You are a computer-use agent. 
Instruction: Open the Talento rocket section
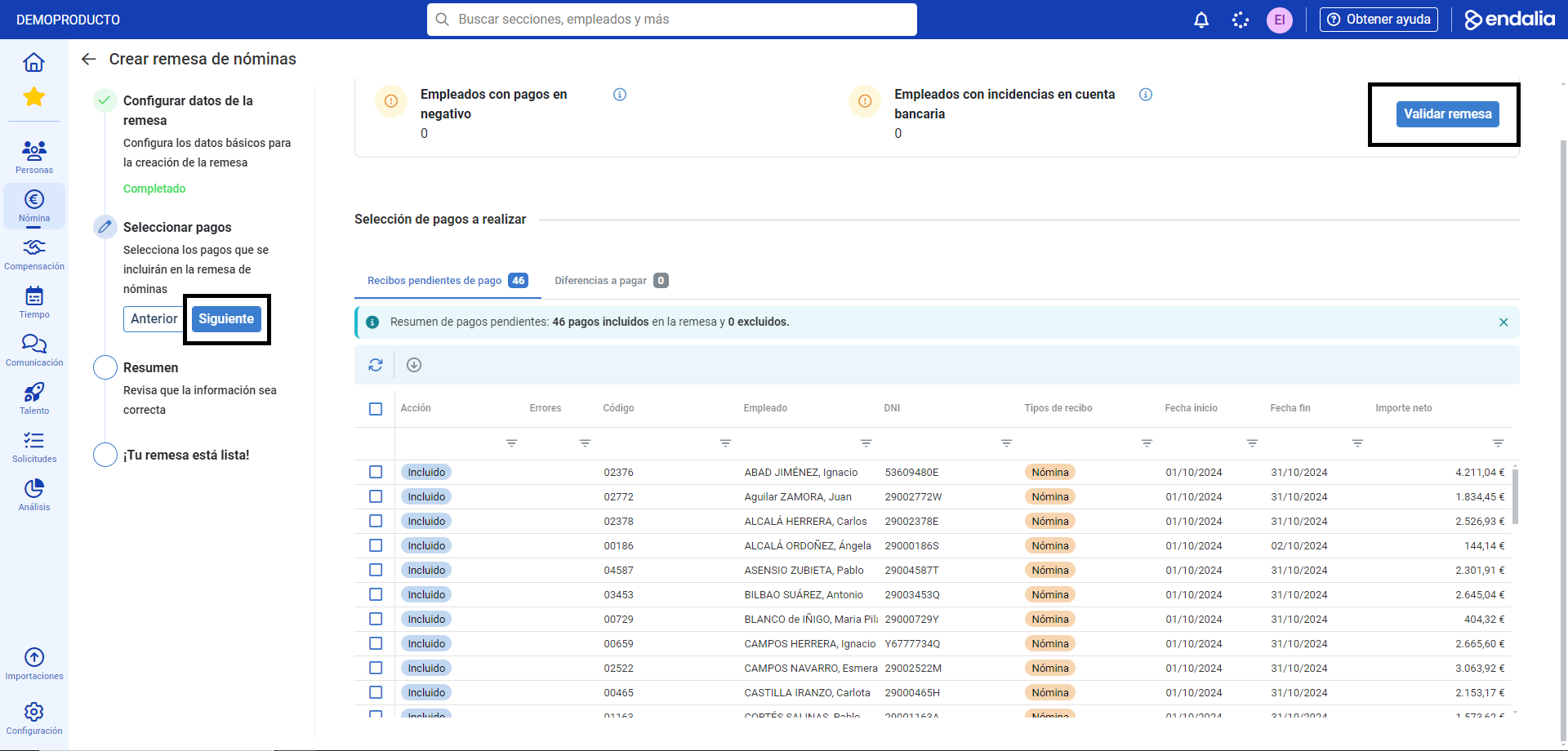[x=34, y=398]
